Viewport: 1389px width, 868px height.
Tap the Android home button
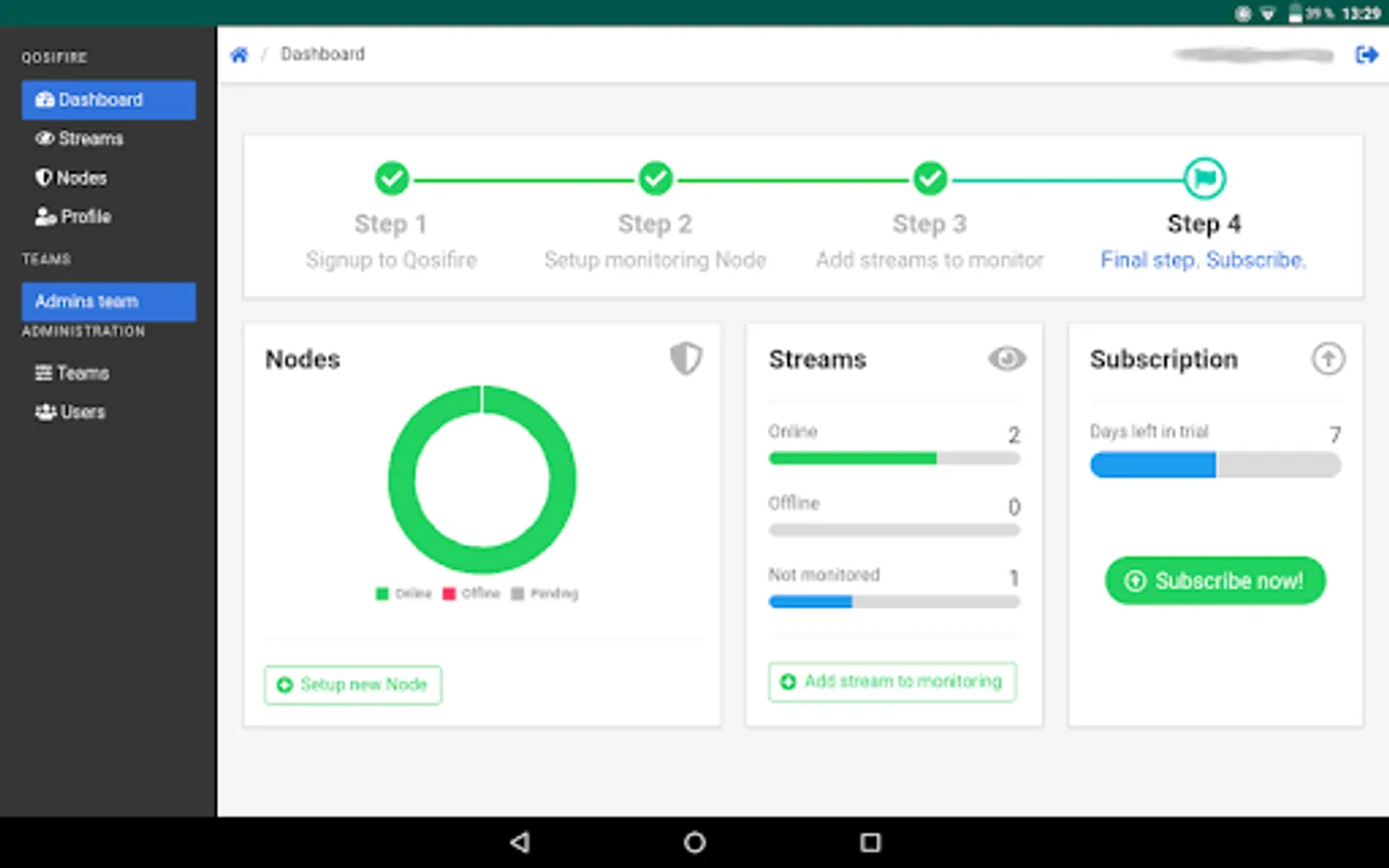click(694, 843)
